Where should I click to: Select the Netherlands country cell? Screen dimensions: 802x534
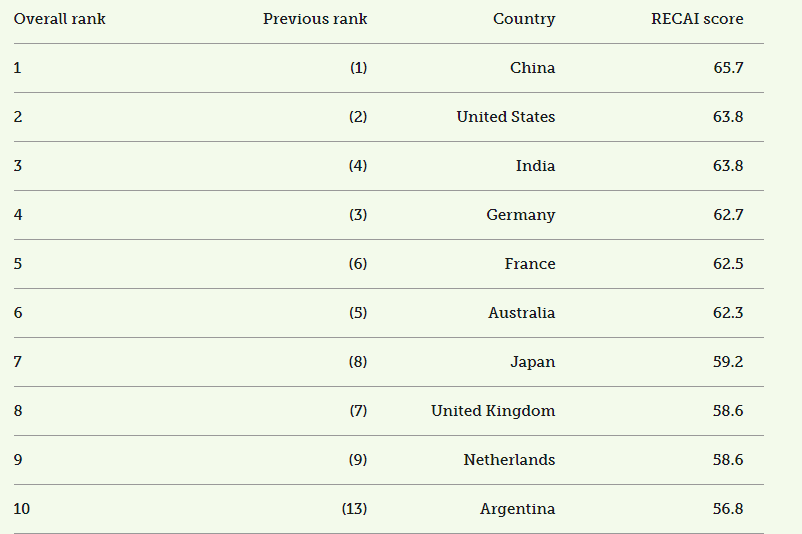pyautogui.click(x=509, y=460)
